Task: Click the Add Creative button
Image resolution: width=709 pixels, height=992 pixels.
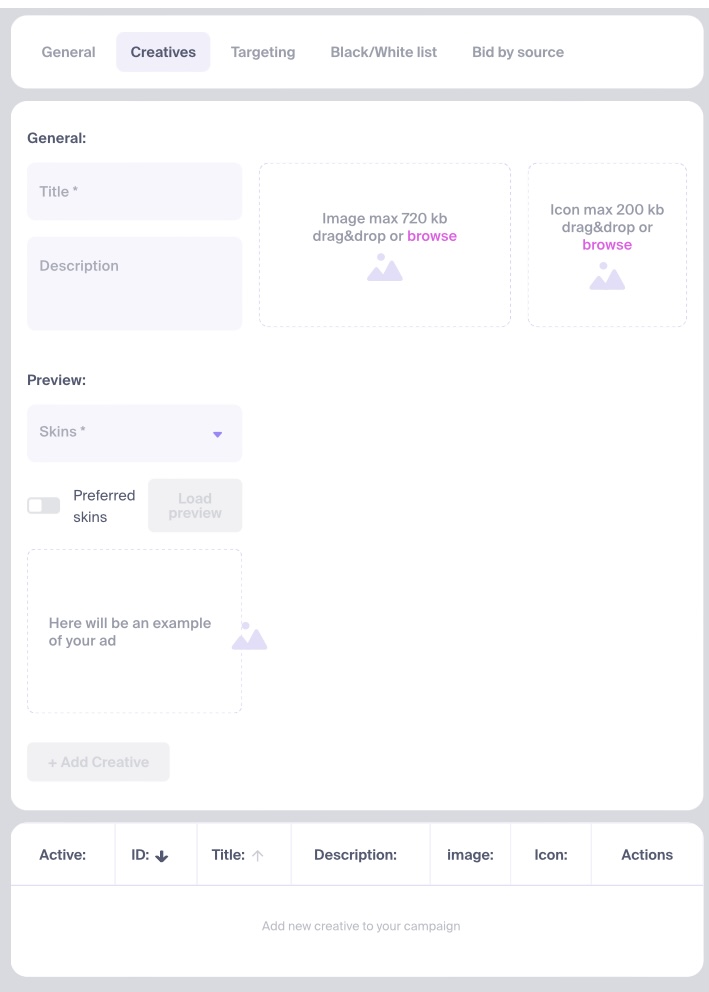Action: pos(98,762)
